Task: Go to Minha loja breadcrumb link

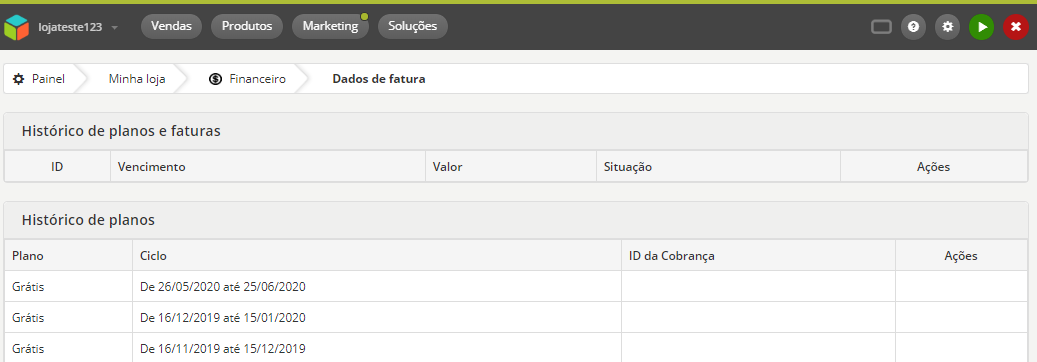Action: 137,79
